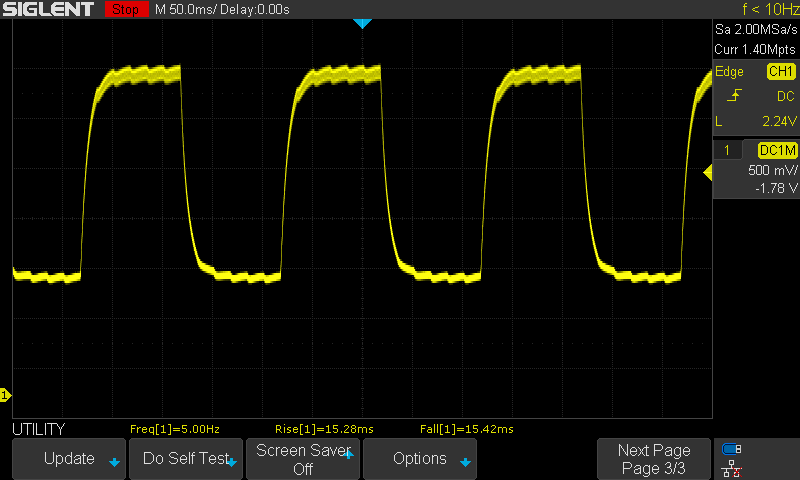
Task: Click the Fall[1]=15.42ms measurement
Action: tap(466, 429)
